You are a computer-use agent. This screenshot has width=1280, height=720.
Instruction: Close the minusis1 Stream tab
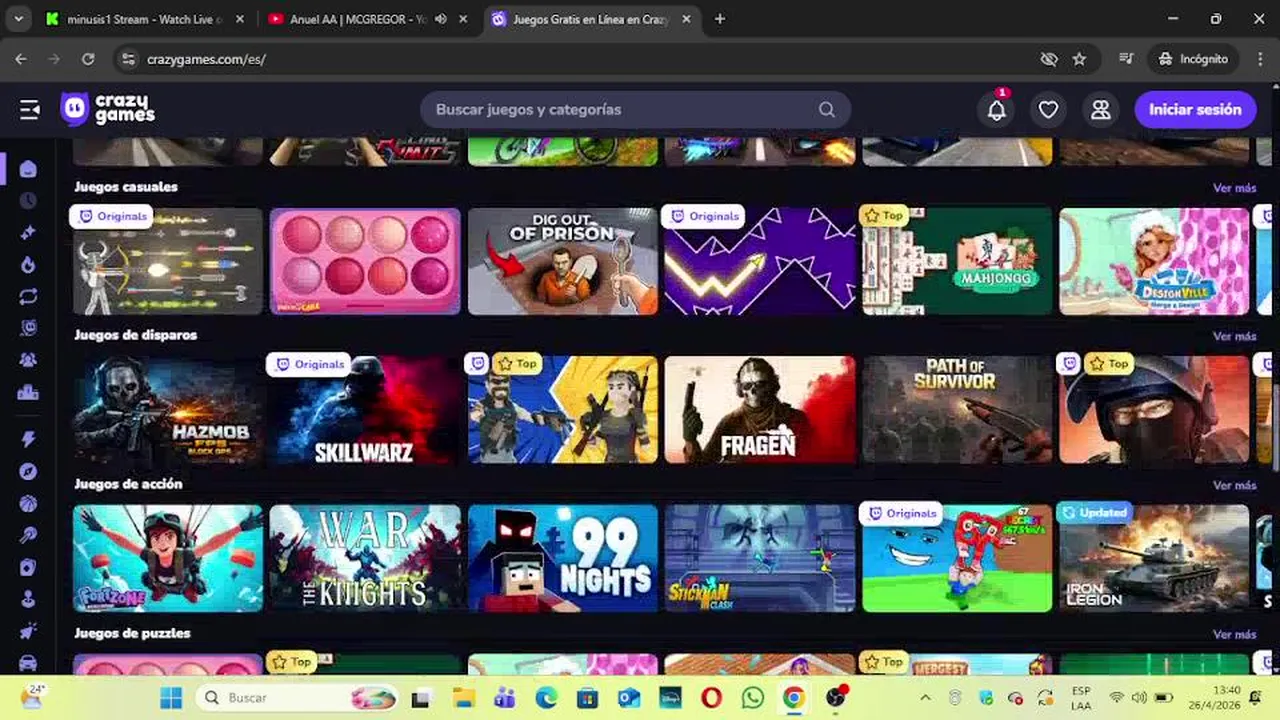pos(239,19)
